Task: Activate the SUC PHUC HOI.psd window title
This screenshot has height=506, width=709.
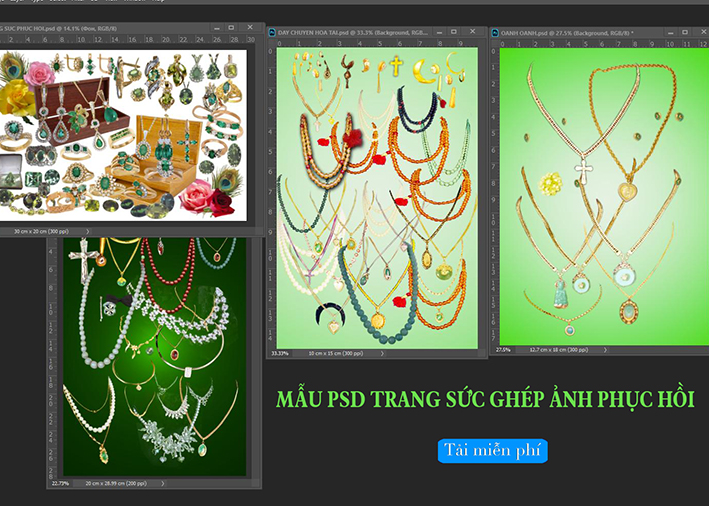Action: 132,28
